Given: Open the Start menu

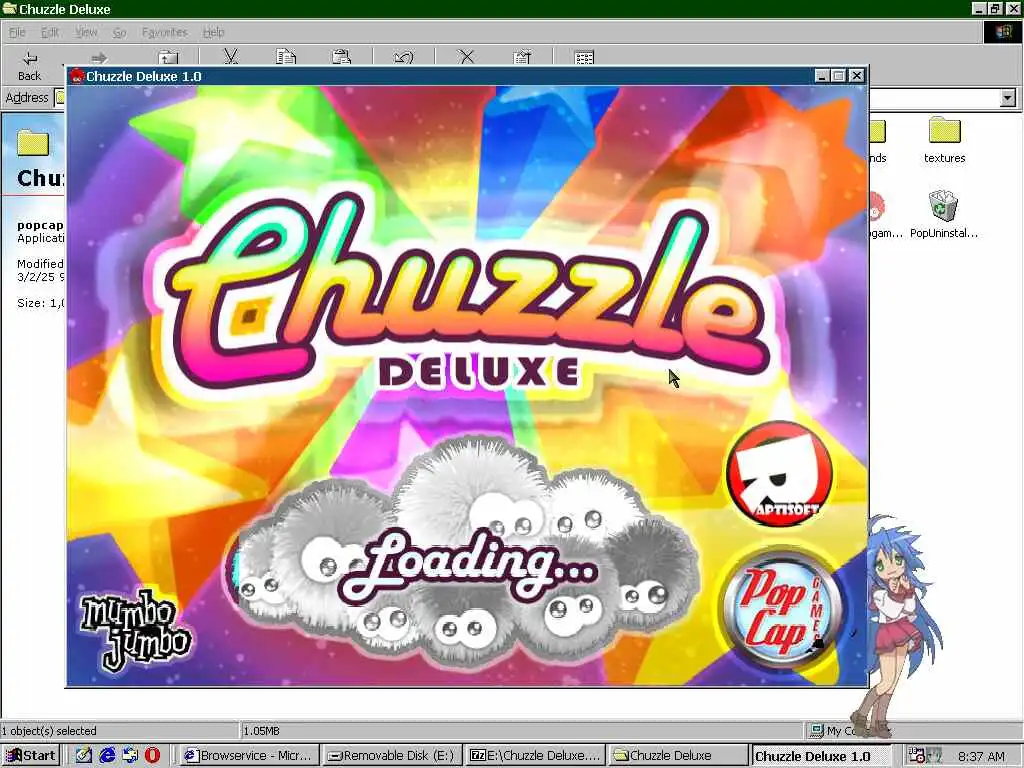Looking at the screenshot, I should click(x=31, y=756).
